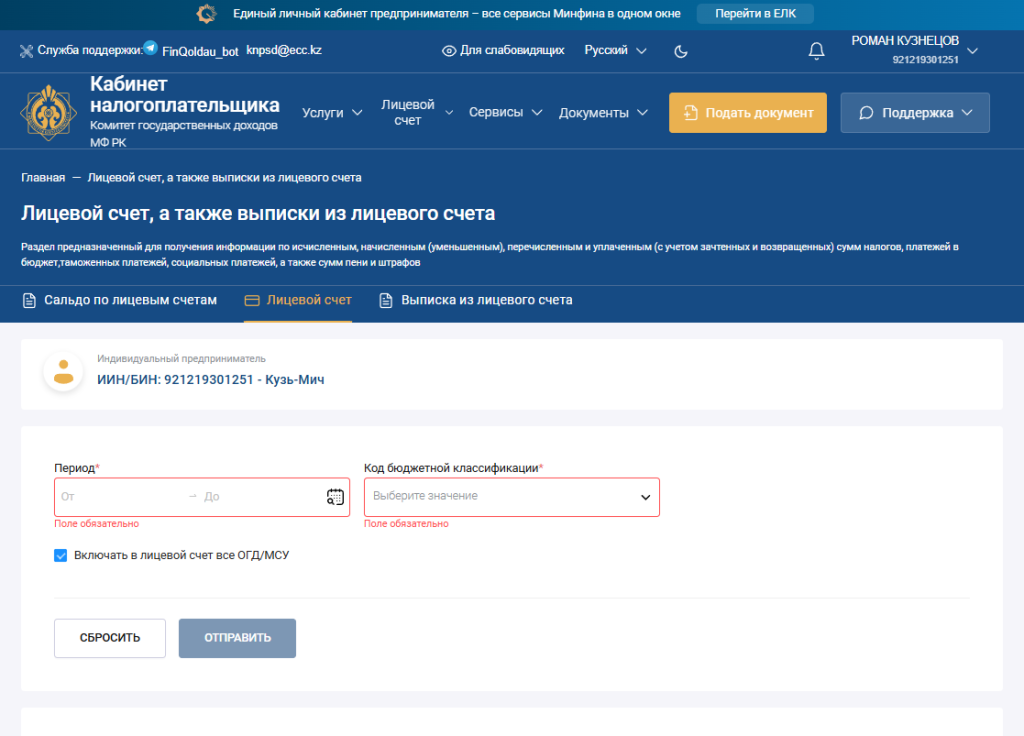1024x736 pixels.
Task: Switch to Выписка из лицевого счета tab
Action: pos(476,300)
